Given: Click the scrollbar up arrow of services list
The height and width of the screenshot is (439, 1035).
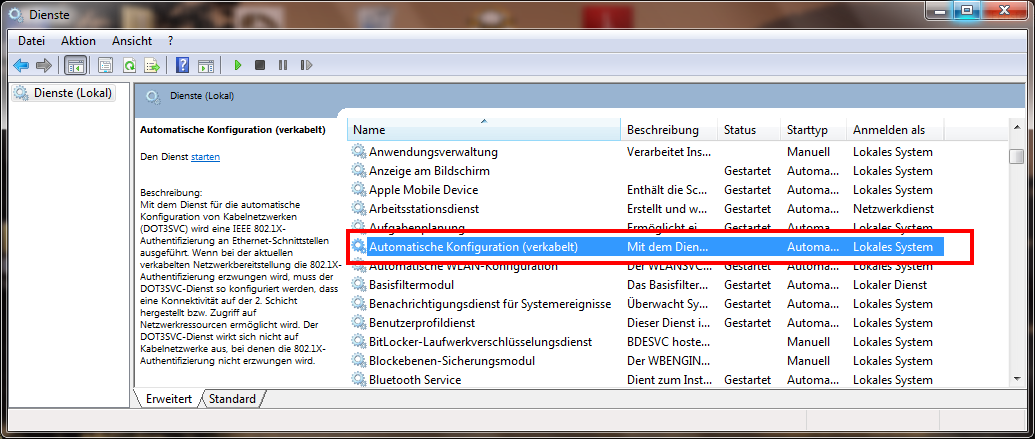Looking at the screenshot, I should point(1017,128).
